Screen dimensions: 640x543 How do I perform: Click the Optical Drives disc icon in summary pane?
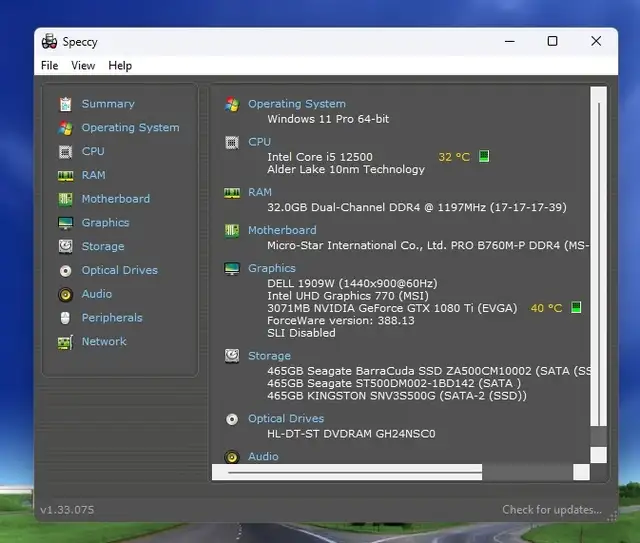click(x=232, y=419)
